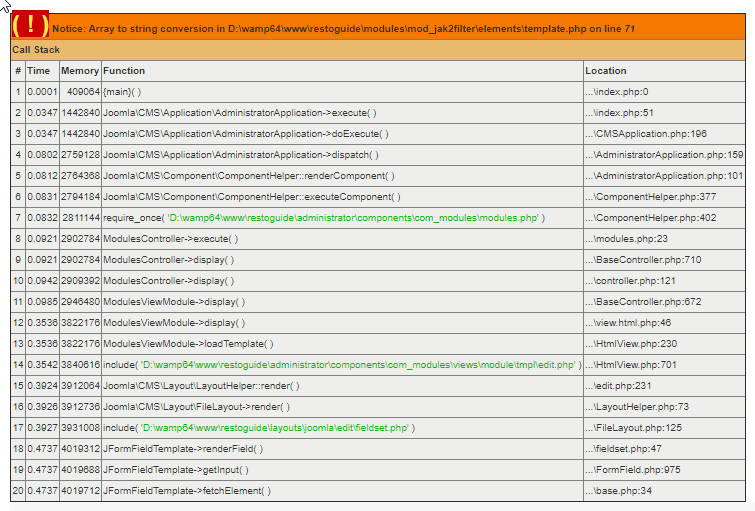Click the Location column header

tap(664, 71)
